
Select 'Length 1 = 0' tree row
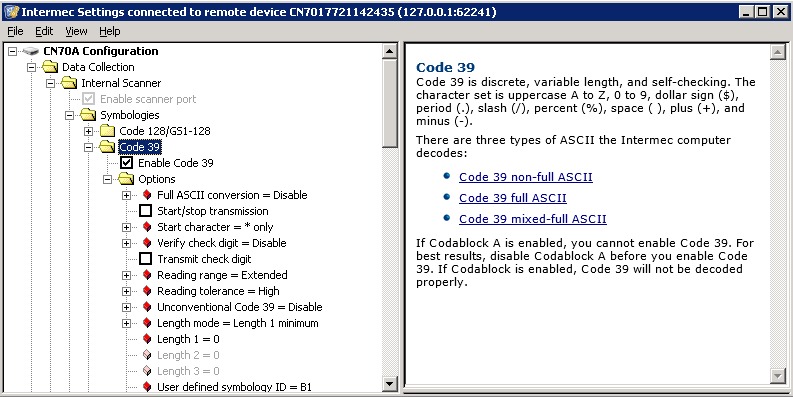pos(188,339)
